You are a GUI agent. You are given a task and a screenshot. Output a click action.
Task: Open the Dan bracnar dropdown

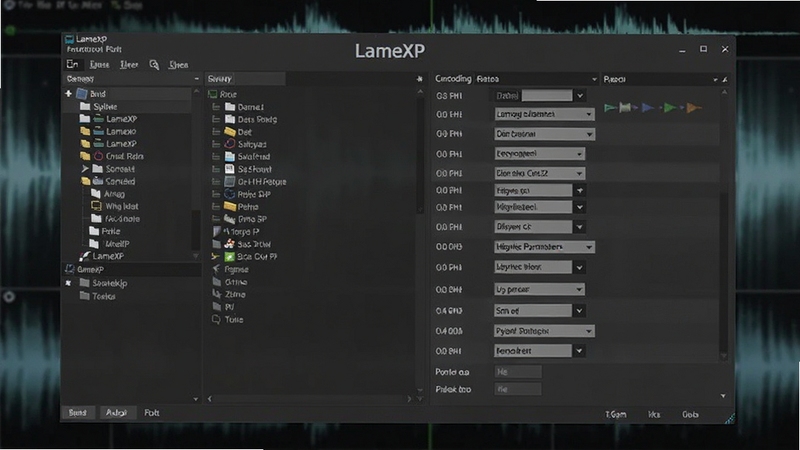coord(544,134)
